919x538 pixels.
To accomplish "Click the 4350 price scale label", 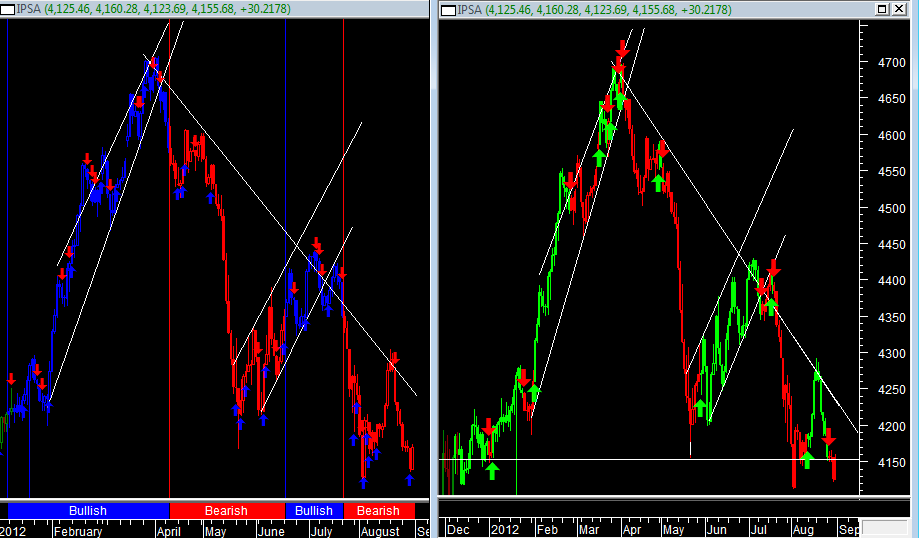I will [891, 318].
